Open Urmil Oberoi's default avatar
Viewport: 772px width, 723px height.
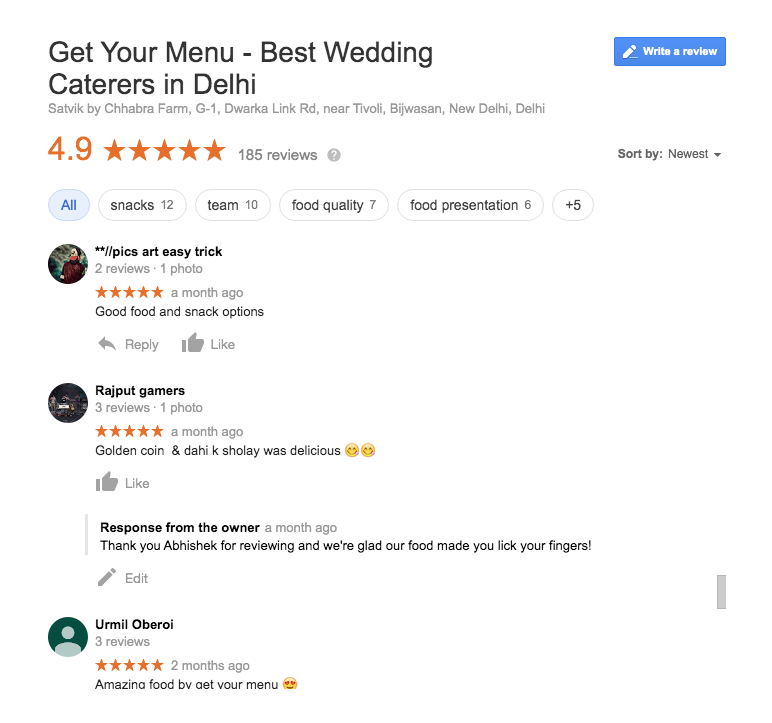coord(68,637)
